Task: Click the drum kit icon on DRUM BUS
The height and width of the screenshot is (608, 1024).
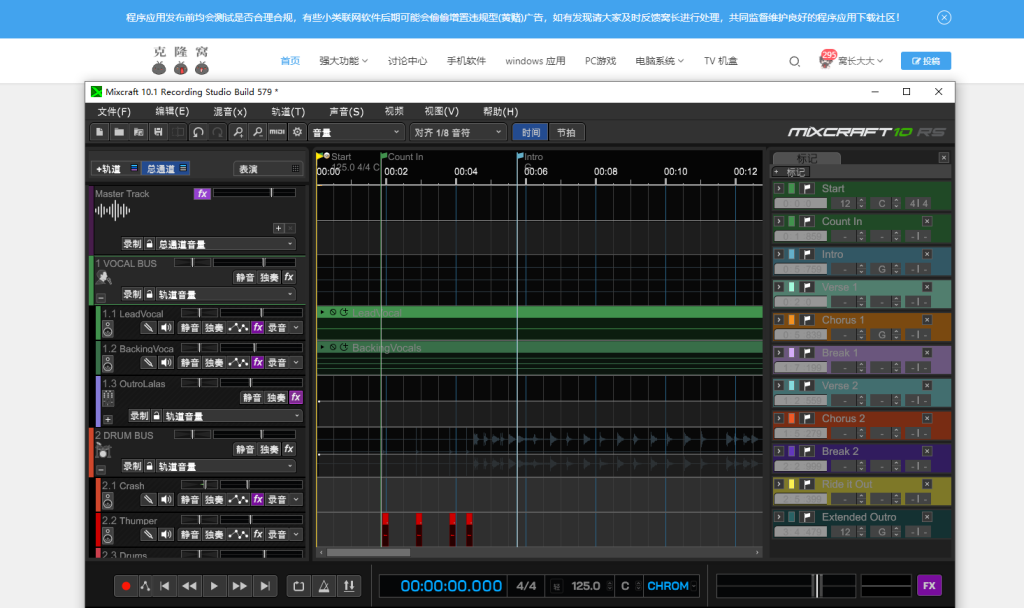Action: [104, 450]
